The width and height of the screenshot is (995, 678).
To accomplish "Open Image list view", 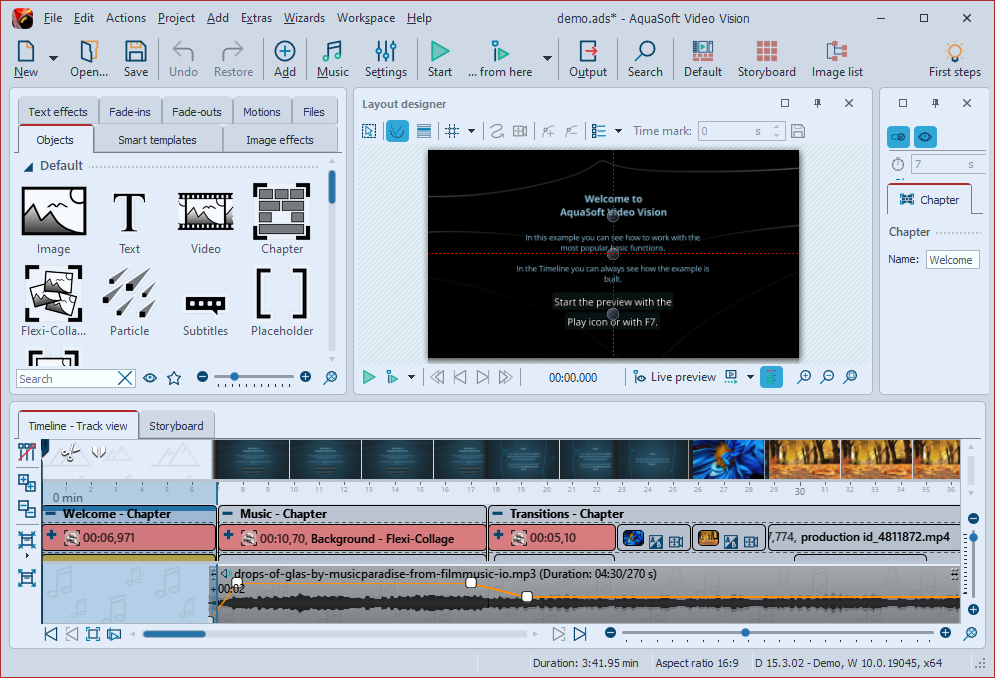I will [838, 58].
